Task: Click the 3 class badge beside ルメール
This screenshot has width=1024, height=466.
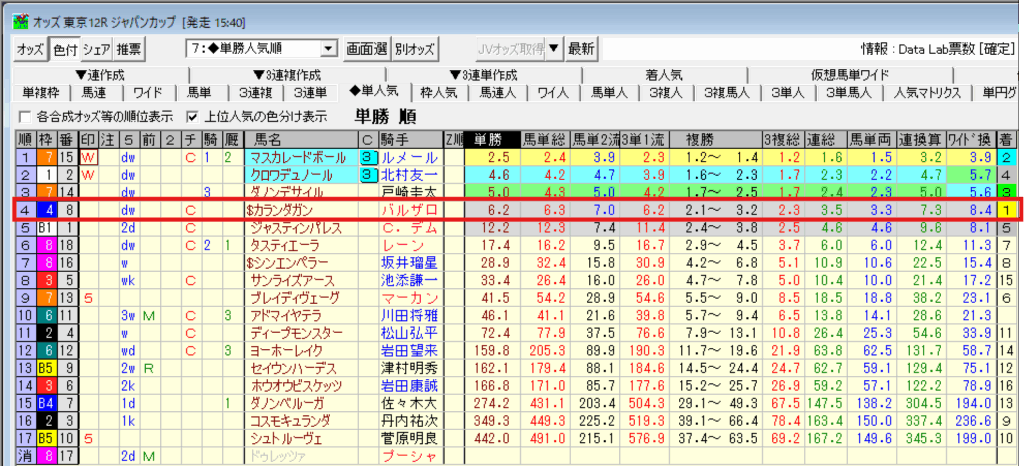Action: [368, 158]
